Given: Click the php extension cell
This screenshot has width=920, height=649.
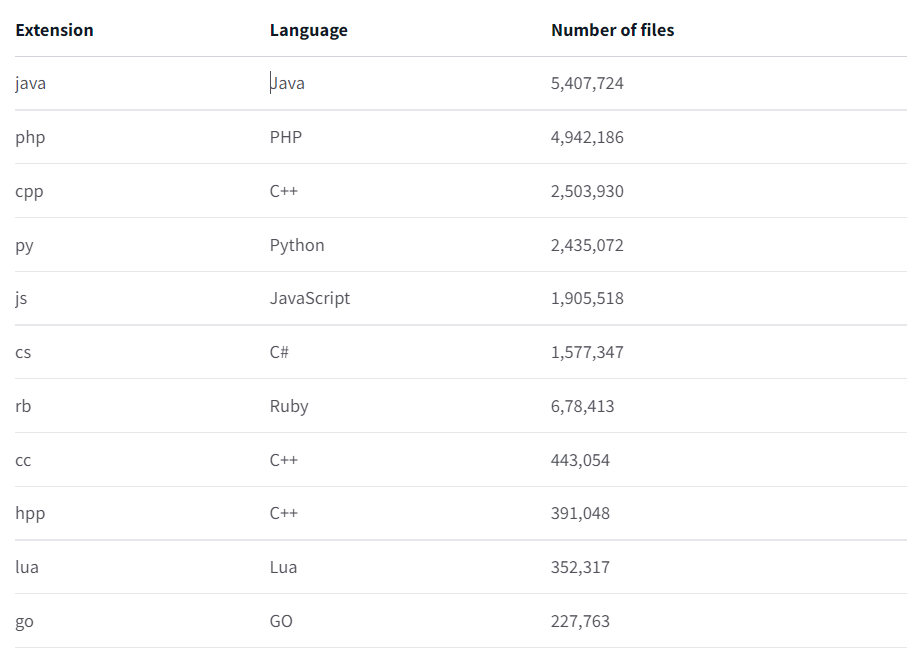Looking at the screenshot, I should (30, 138).
